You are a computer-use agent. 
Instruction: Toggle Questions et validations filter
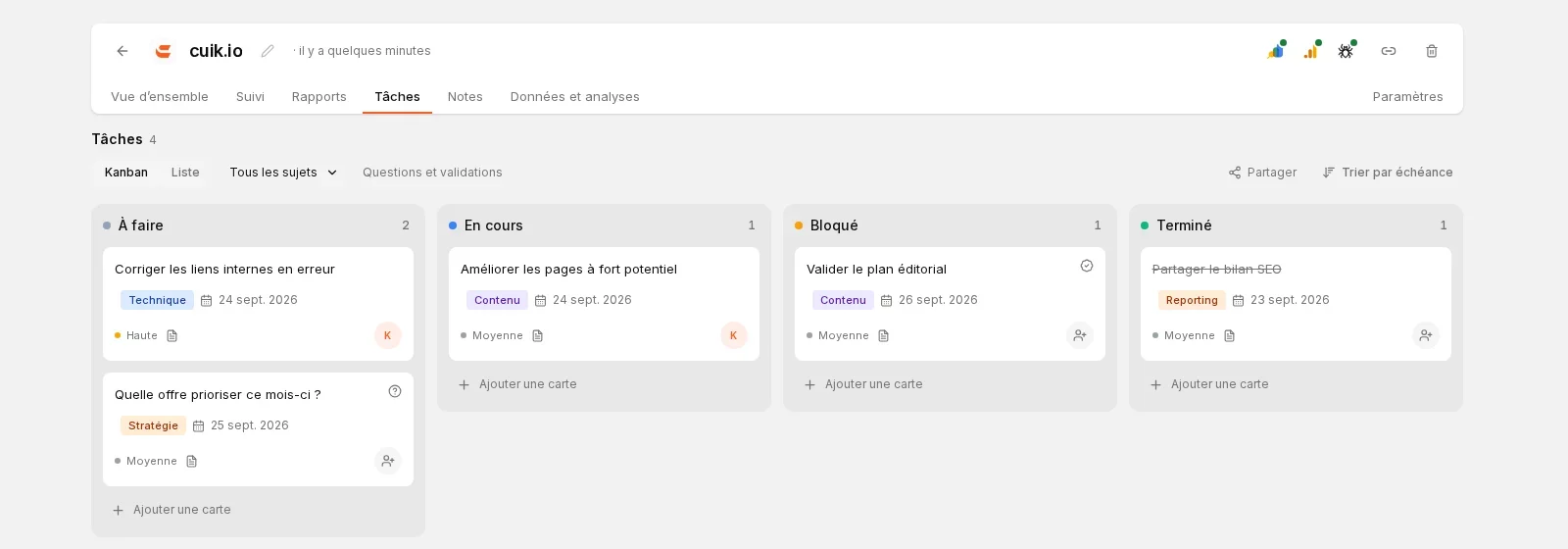[432, 173]
